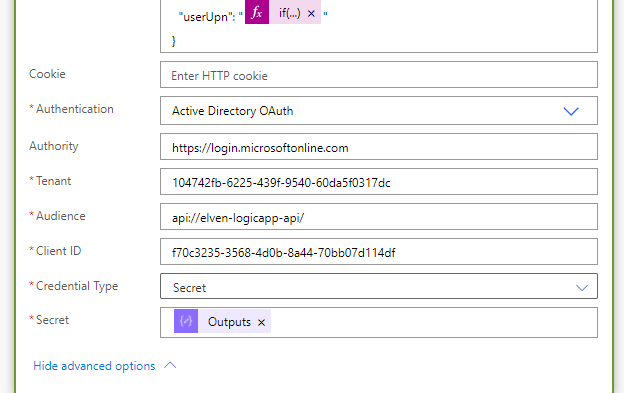Remove the Outputs token from Secret
This screenshot has width=624, height=393.
coord(261,323)
